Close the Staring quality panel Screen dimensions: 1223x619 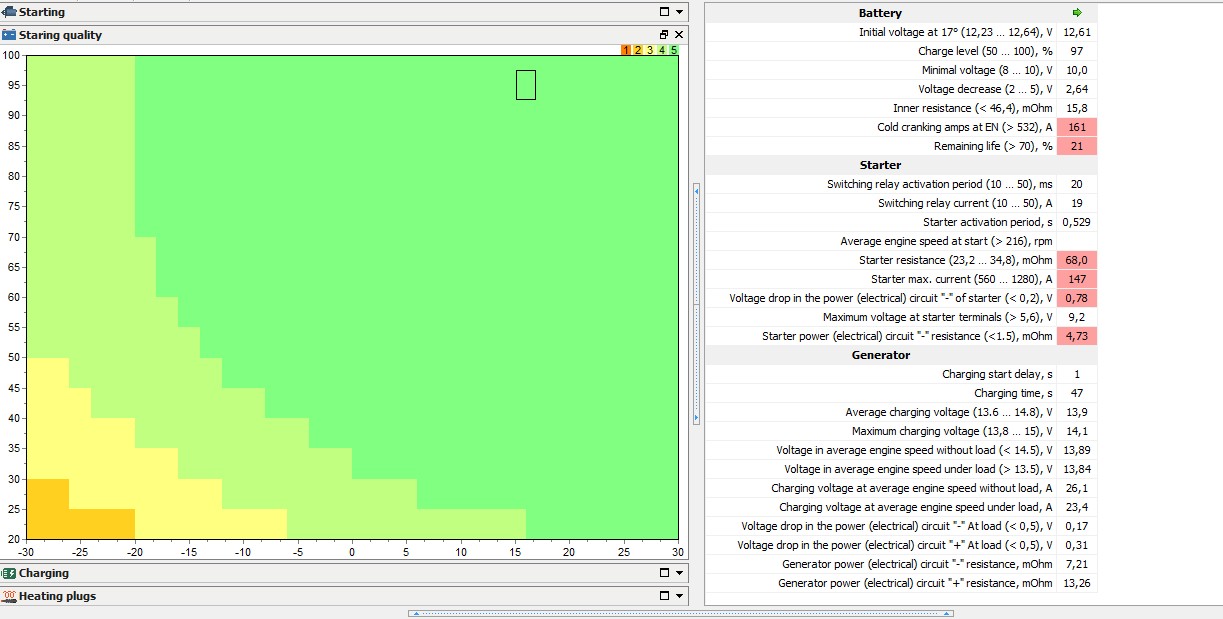[679, 35]
